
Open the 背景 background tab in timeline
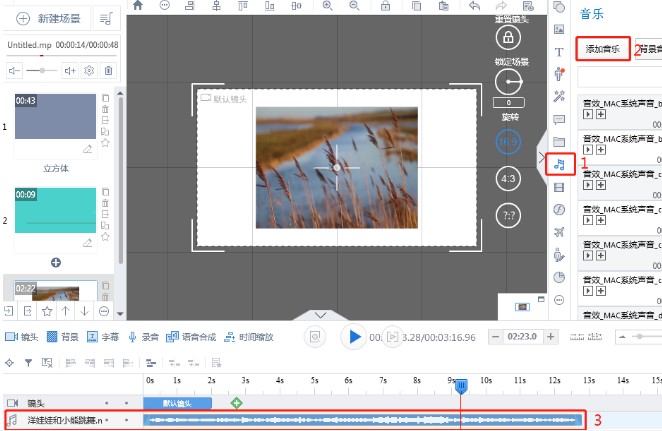coord(62,337)
